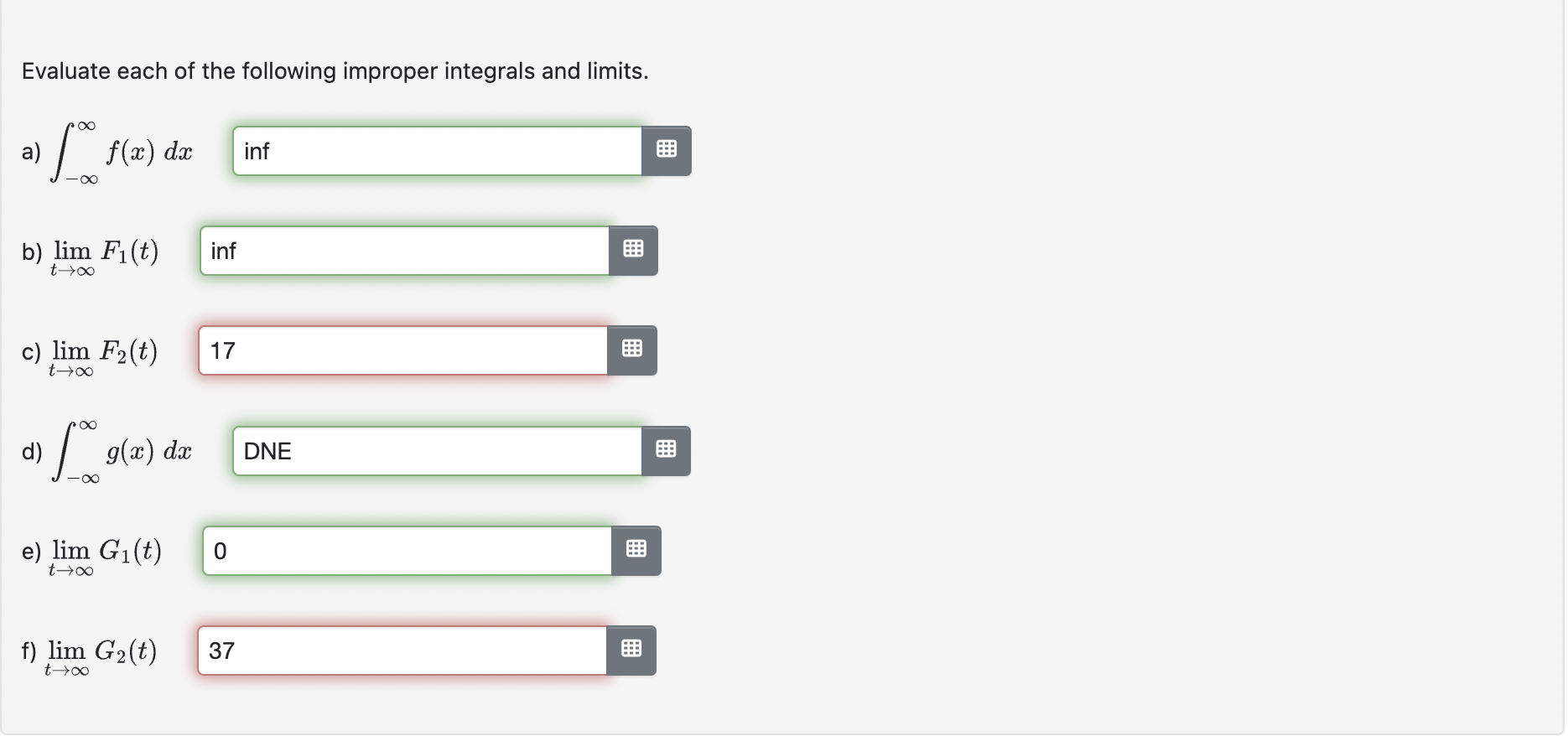
Task: Open the math keypad for part b
Action: [632, 250]
